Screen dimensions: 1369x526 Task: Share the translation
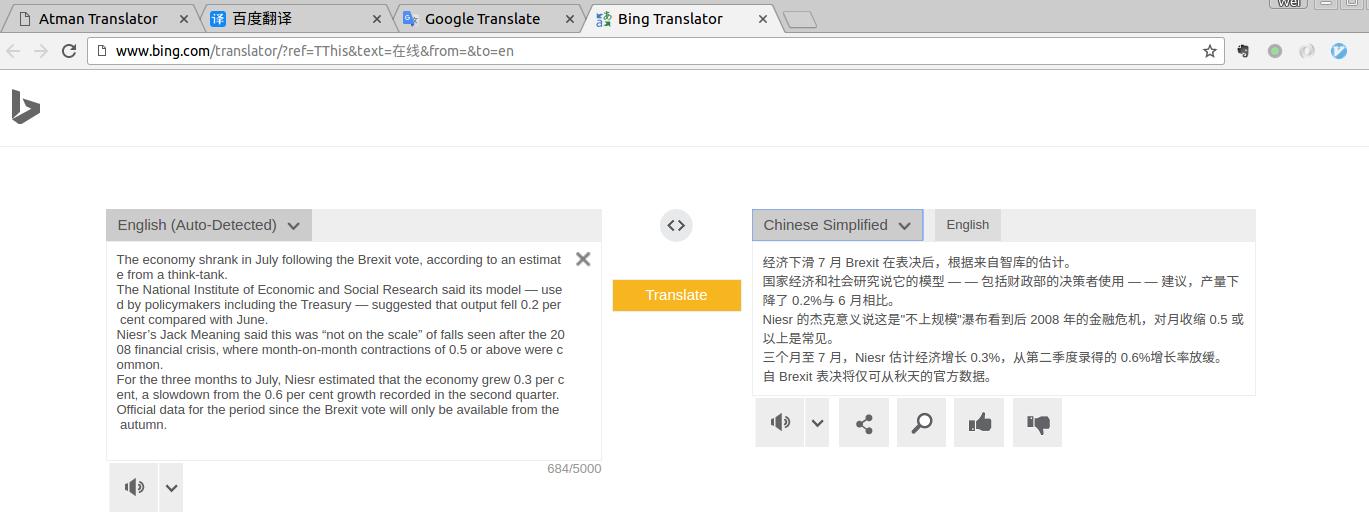(864, 423)
